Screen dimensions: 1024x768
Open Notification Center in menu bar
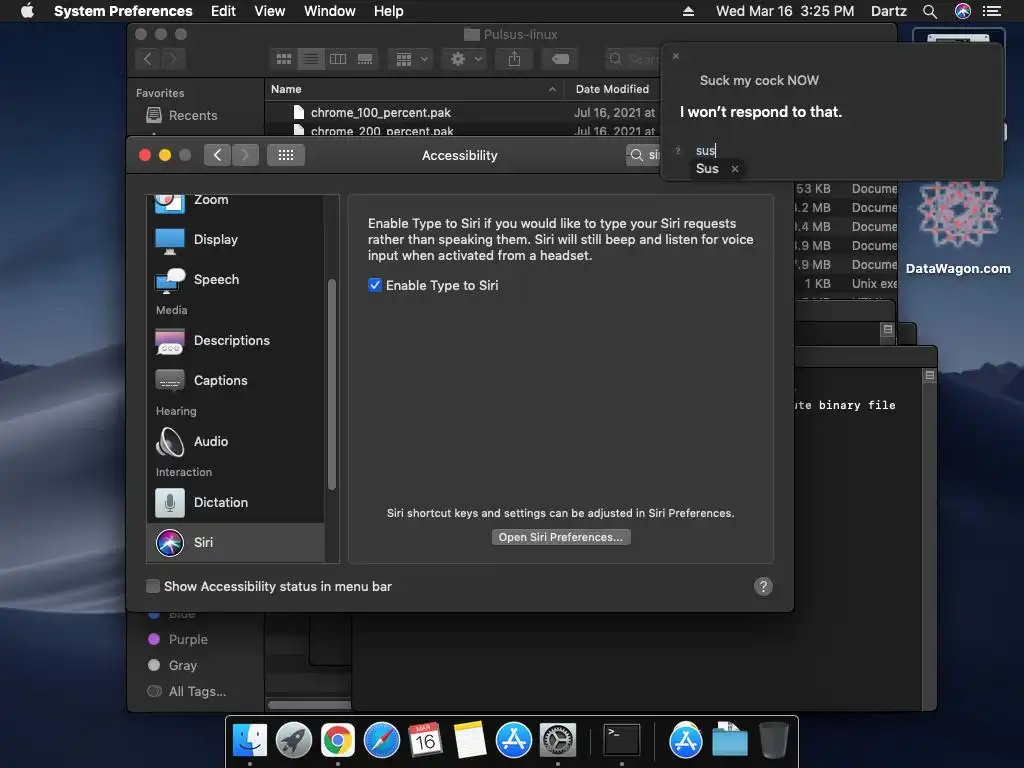992,11
